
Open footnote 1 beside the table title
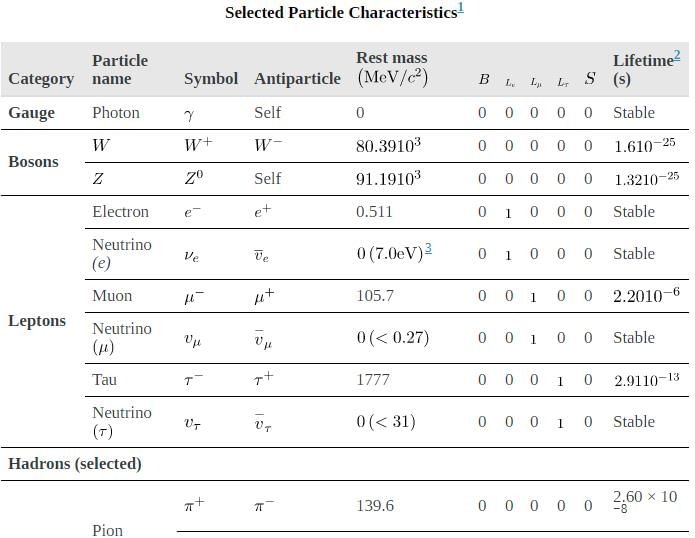(461, 9)
